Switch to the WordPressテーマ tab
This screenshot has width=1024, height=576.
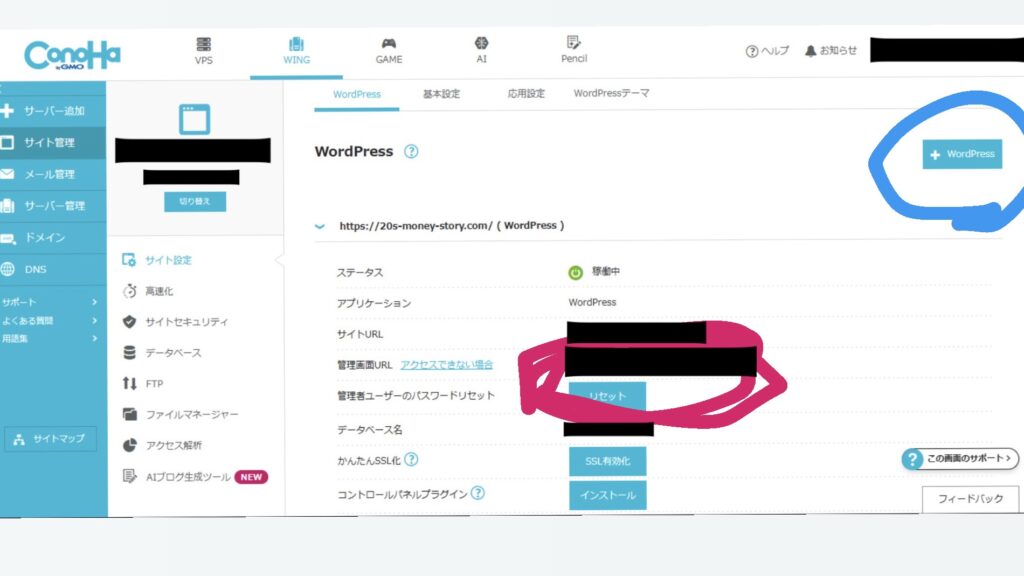coord(611,94)
